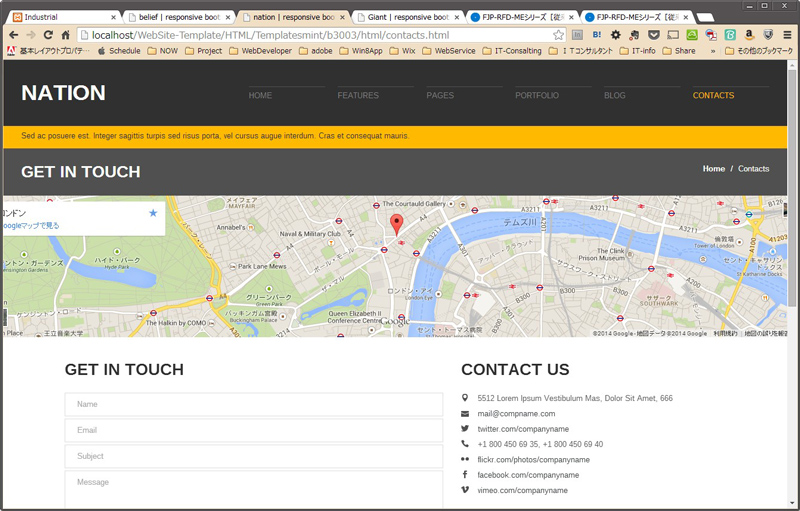
Task: Click the Twitter bird icon in Contact Us
Action: (465, 428)
